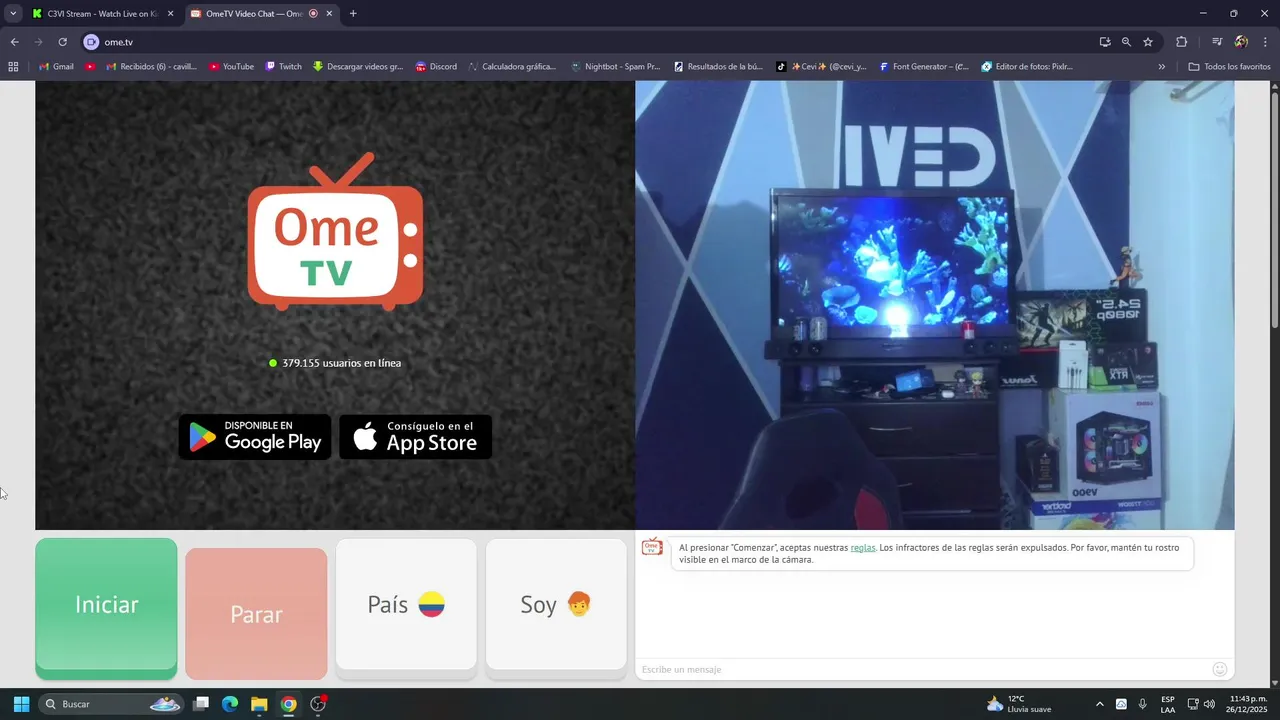Viewport: 1280px width, 720px height.
Task: Open the Recibidos (6) bookmark
Action: click(x=152, y=67)
